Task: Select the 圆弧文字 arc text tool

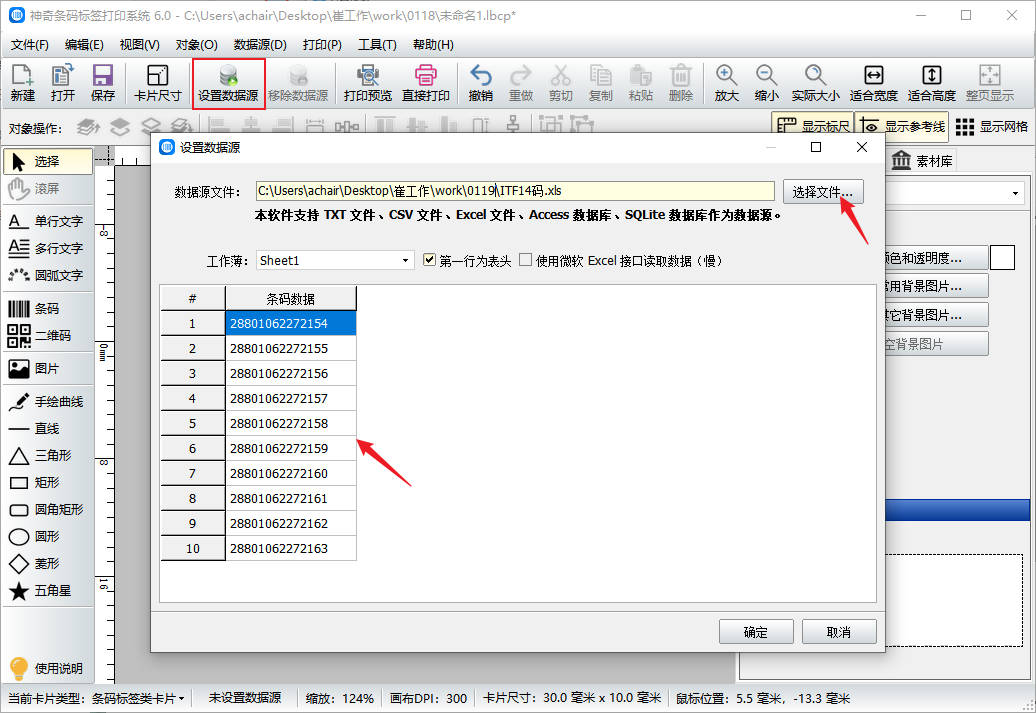Action: pos(48,275)
